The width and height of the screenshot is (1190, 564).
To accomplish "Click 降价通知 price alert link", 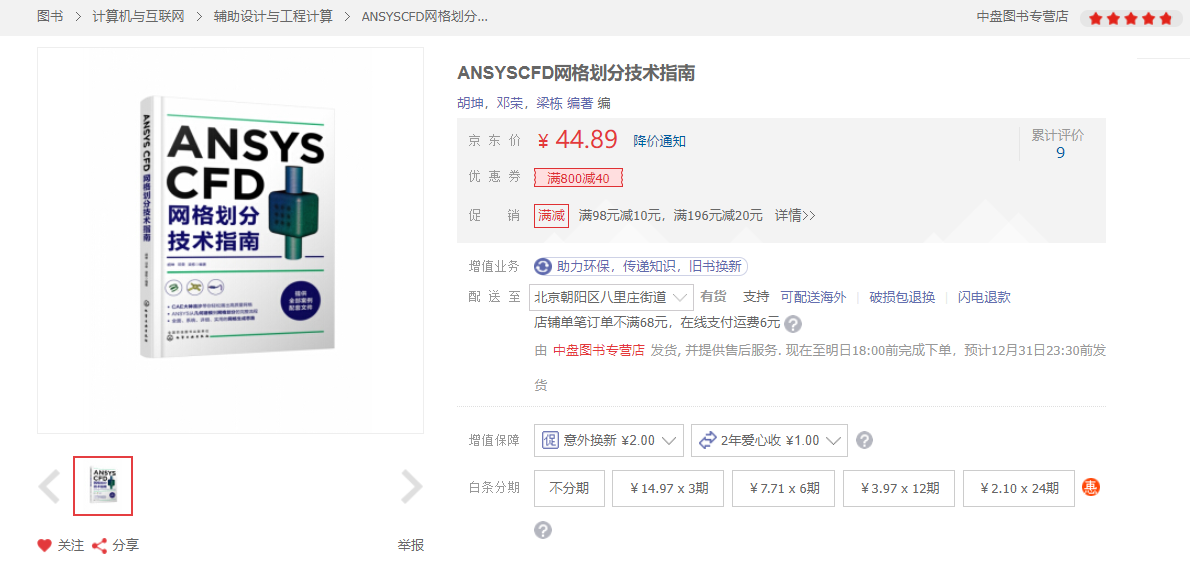I will (x=660, y=140).
